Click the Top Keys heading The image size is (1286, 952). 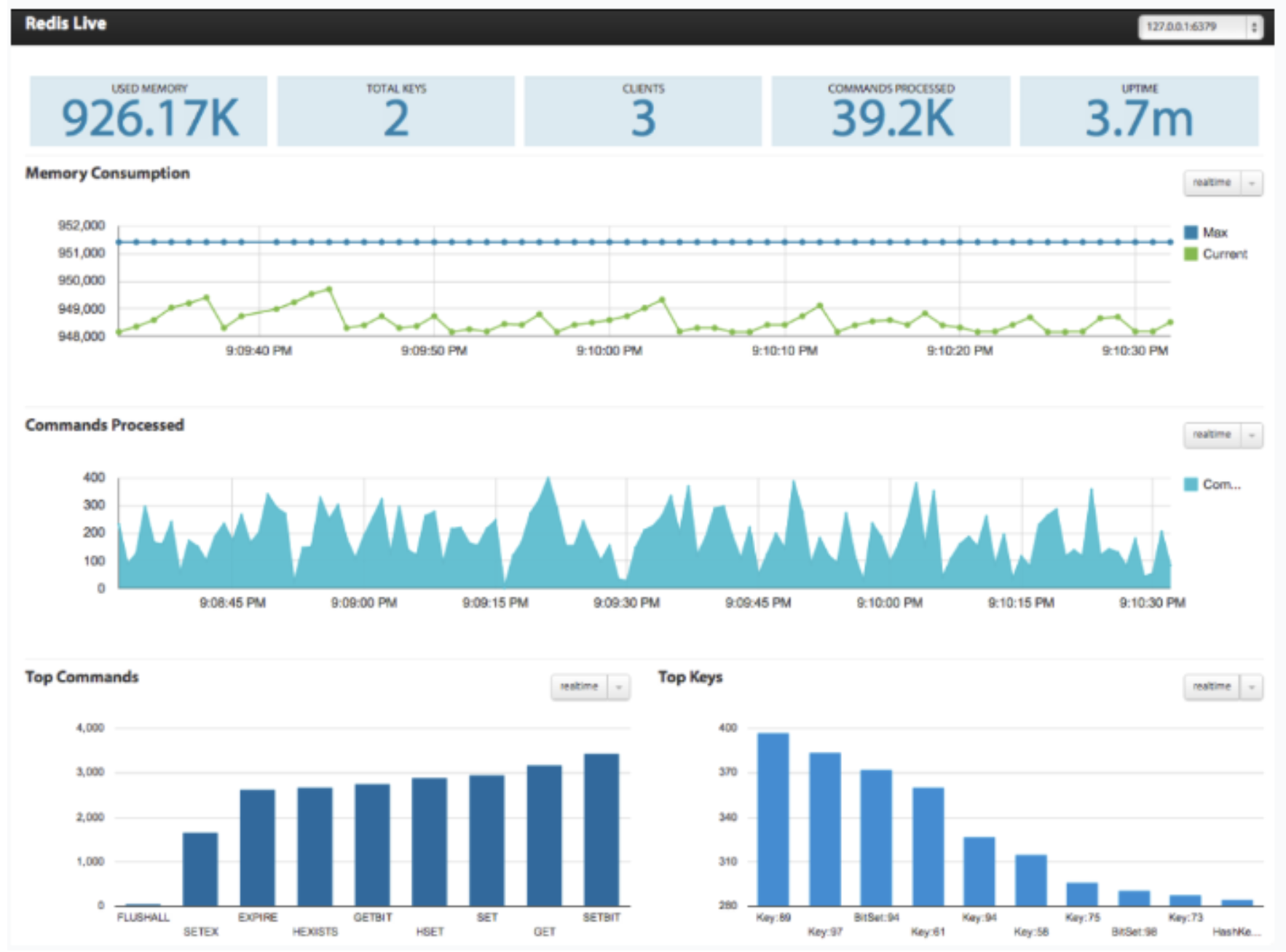(x=690, y=677)
